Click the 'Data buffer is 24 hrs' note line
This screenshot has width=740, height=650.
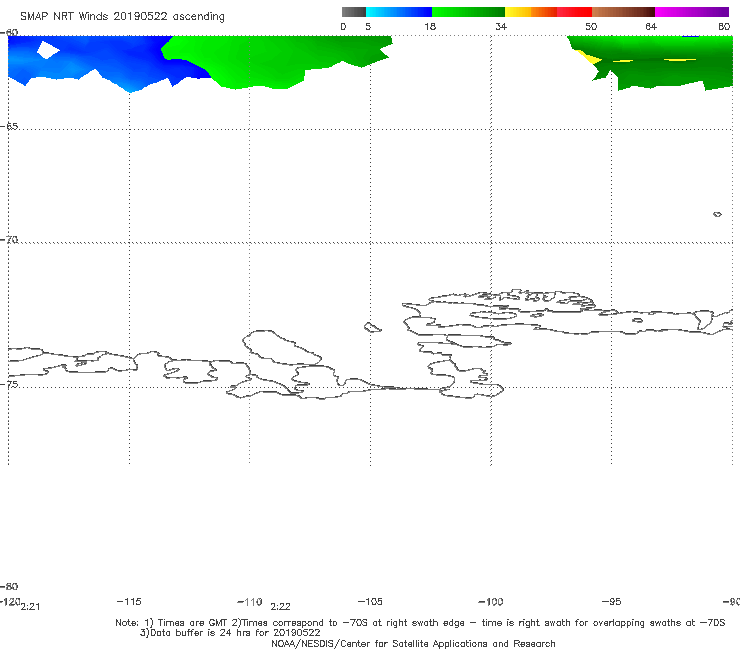coord(230,633)
